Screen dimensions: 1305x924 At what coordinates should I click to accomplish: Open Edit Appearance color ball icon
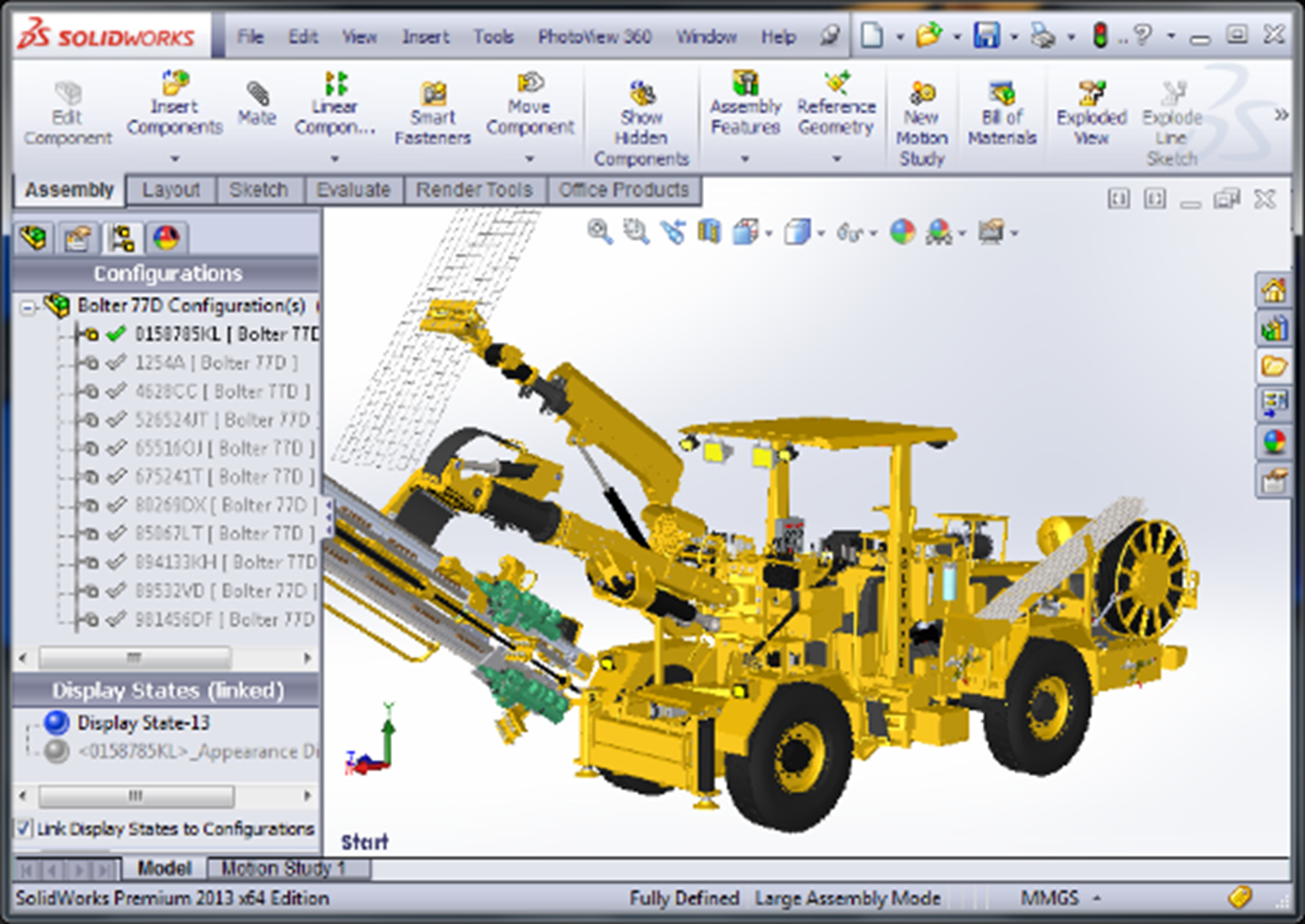pos(902,232)
